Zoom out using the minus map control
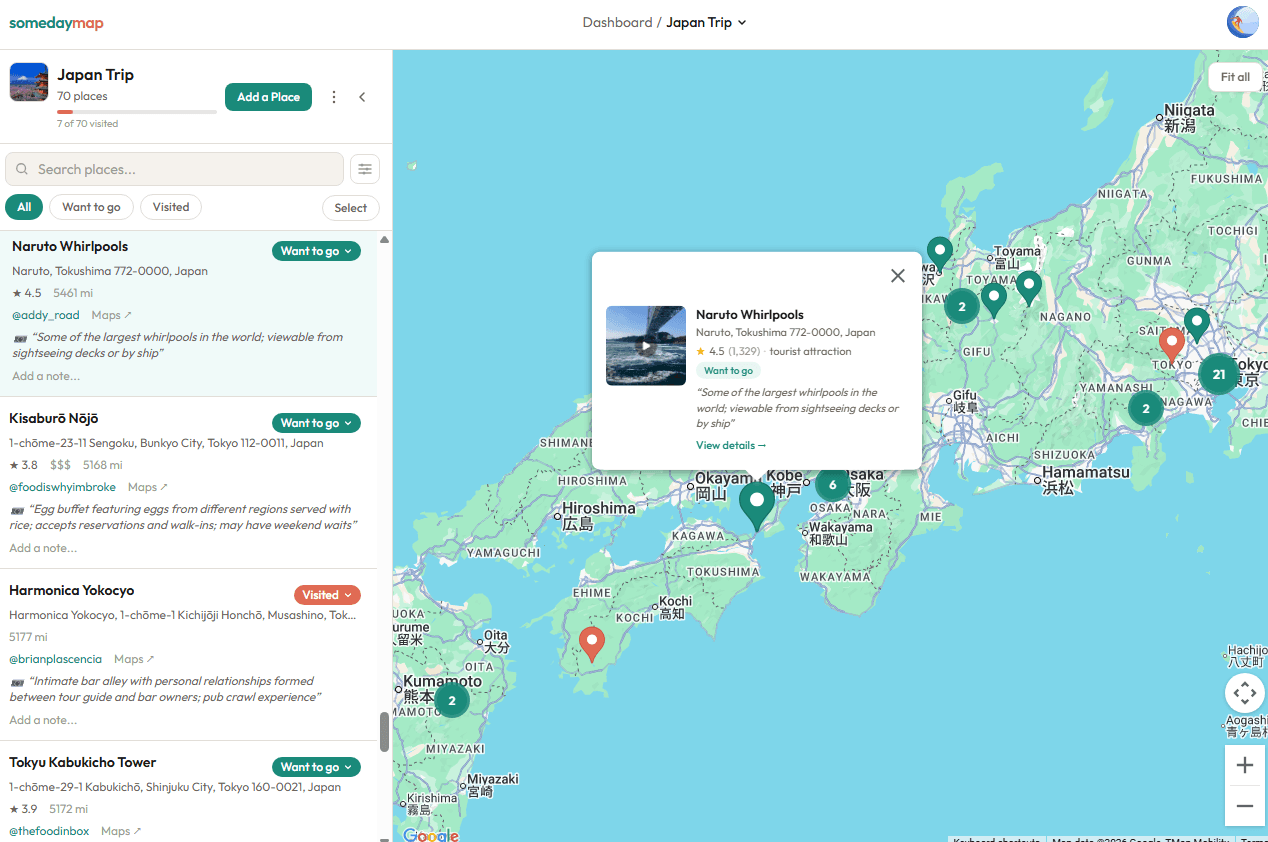The width and height of the screenshot is (1268, 842). click(1244, 805)
